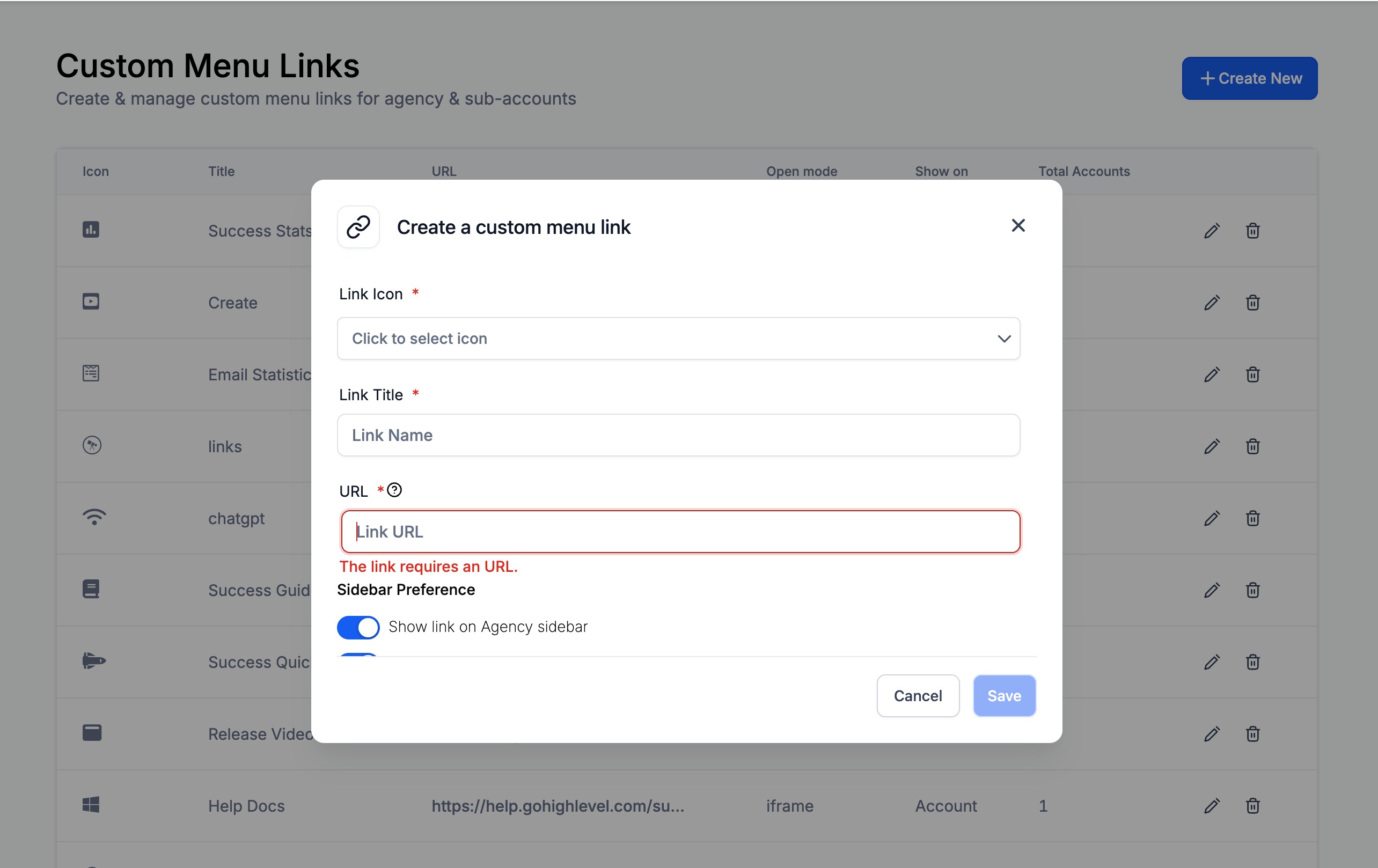
Task: Click the Link URL input field
Action: click(x=680, y=532)
